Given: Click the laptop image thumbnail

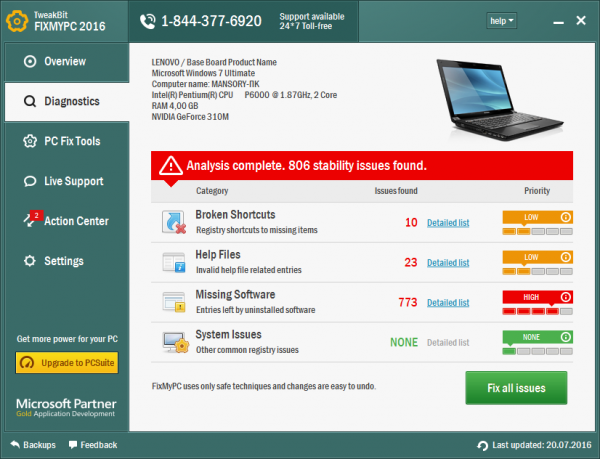Looking at the screenshot, I should pyautogui.click(x=499, y=99).
